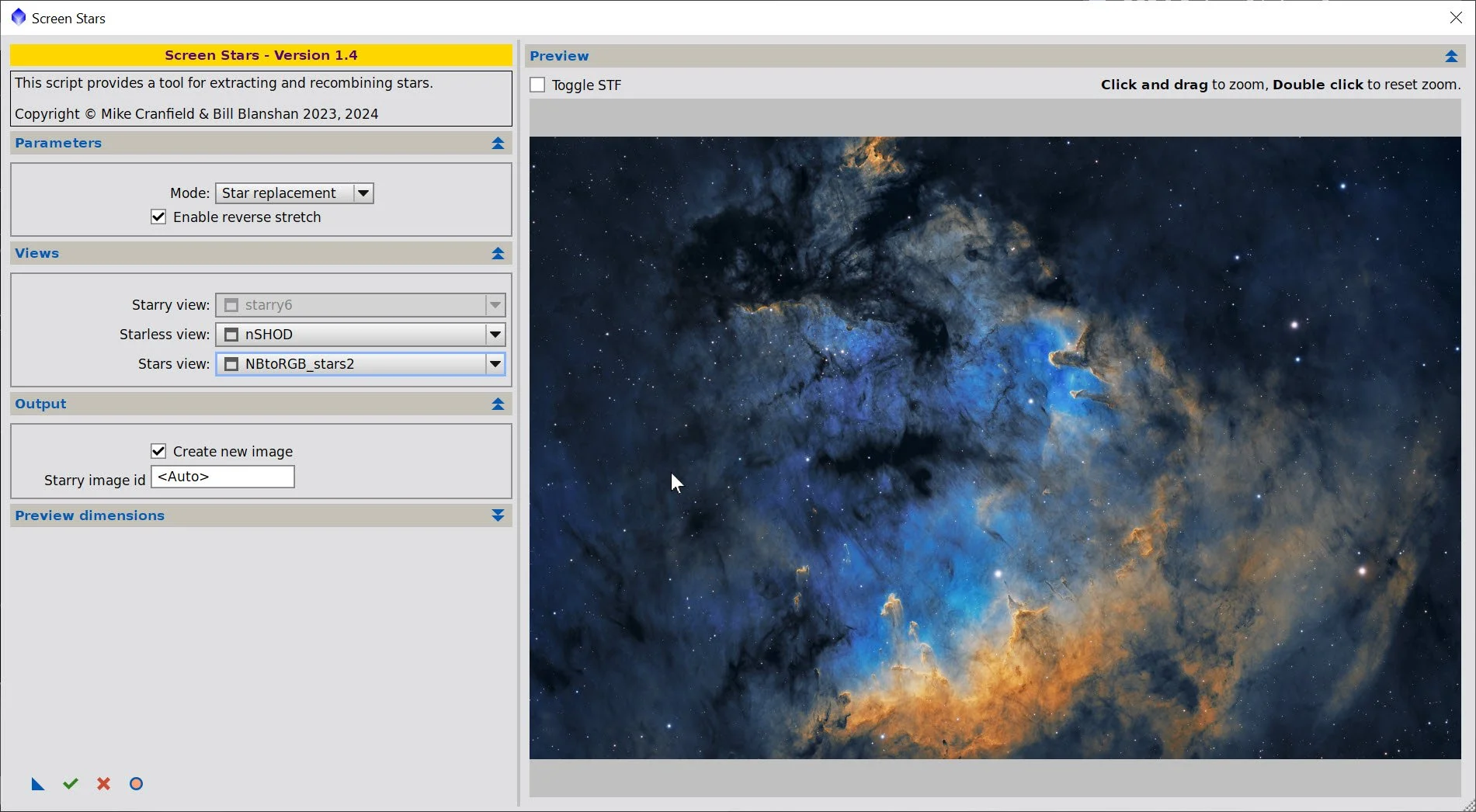The height and width of the screenshot is (812, 1476).
Task: Click the nebula preview image
Action: tap(995, 448)
